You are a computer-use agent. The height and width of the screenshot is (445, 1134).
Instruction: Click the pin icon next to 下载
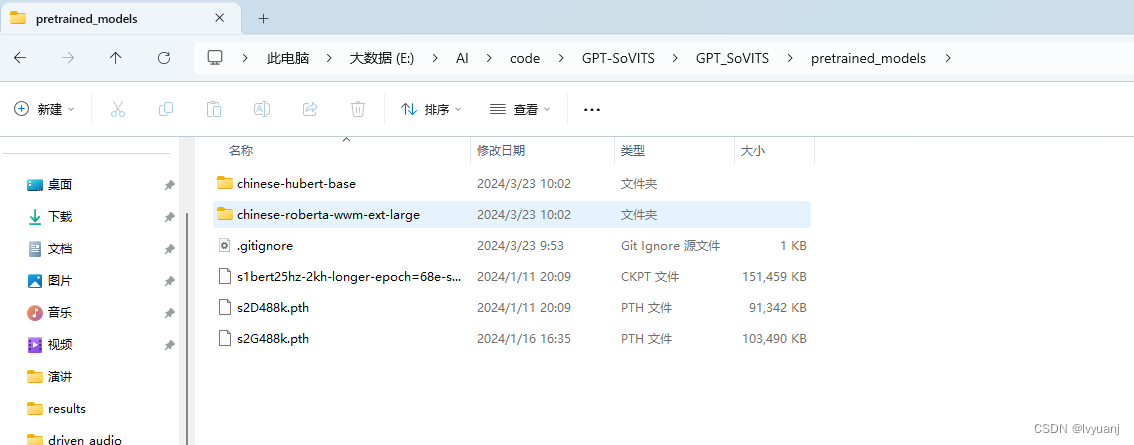tap(169, 217)
